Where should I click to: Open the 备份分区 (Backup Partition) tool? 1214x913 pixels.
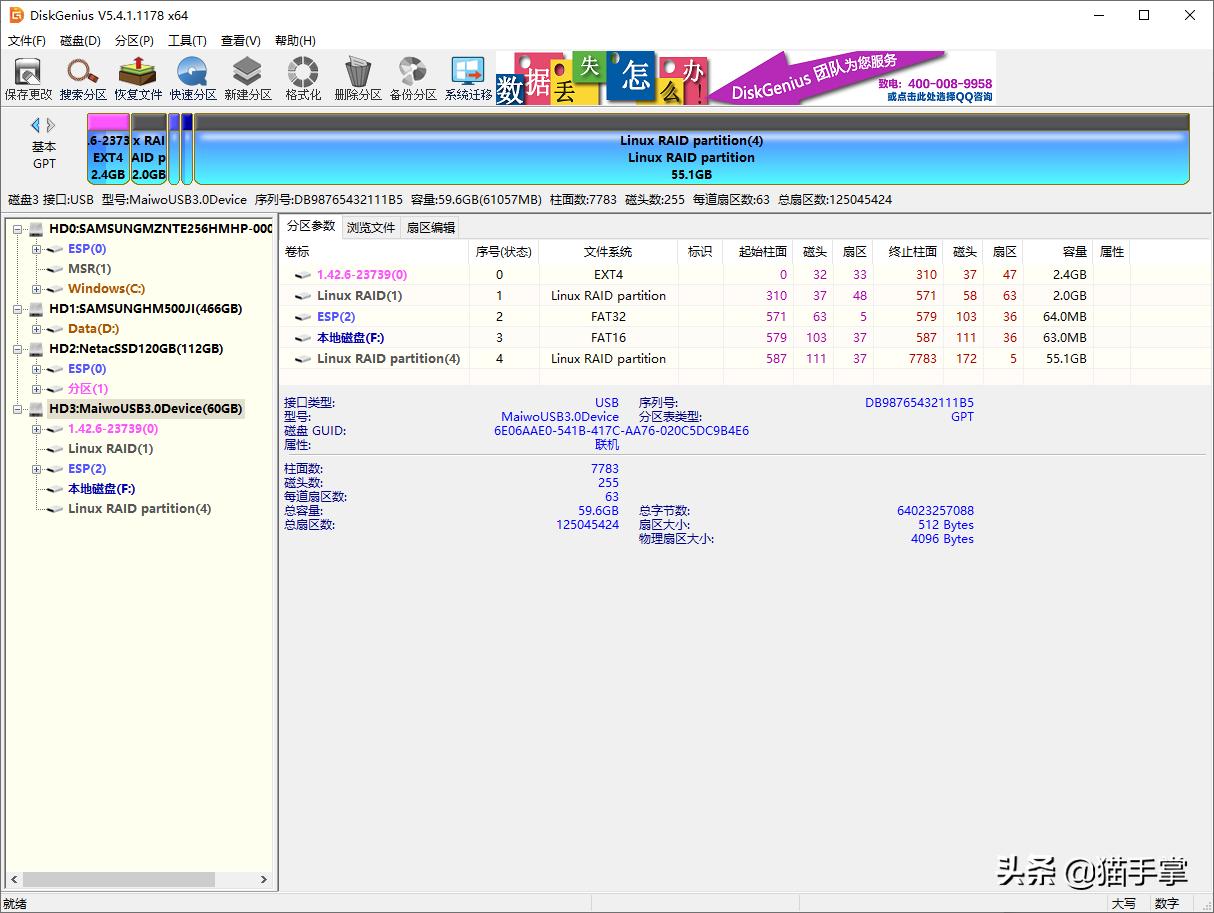[x=413, y=78]
